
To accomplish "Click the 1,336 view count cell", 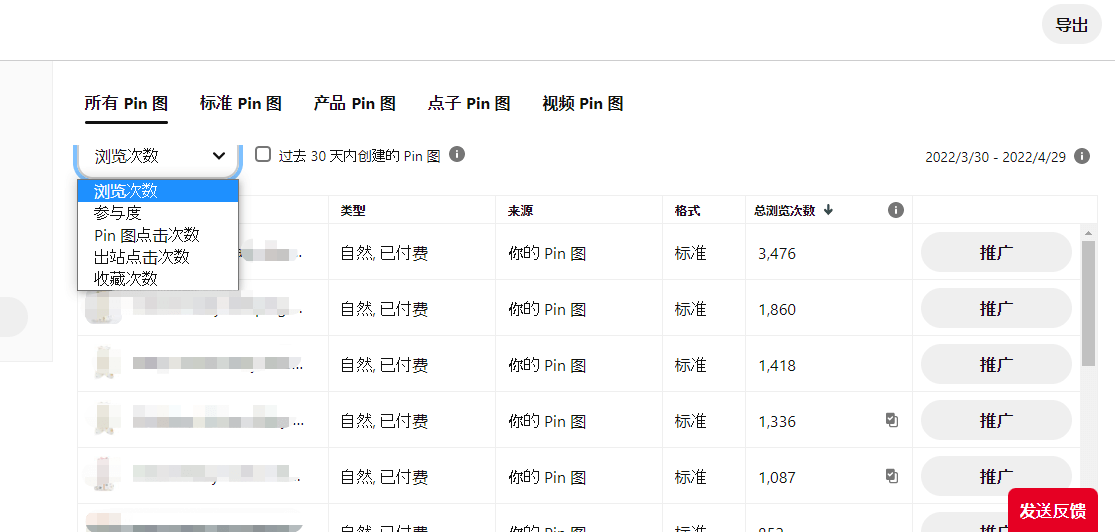I will (777, 422).
